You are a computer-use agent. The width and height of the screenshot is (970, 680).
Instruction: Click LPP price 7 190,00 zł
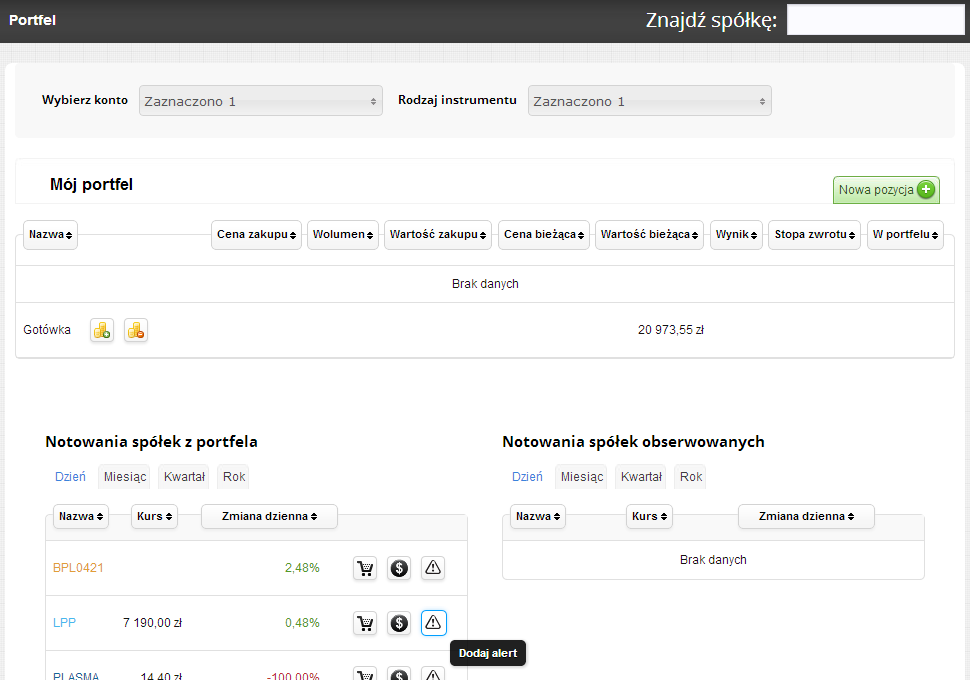coord(152,623)
